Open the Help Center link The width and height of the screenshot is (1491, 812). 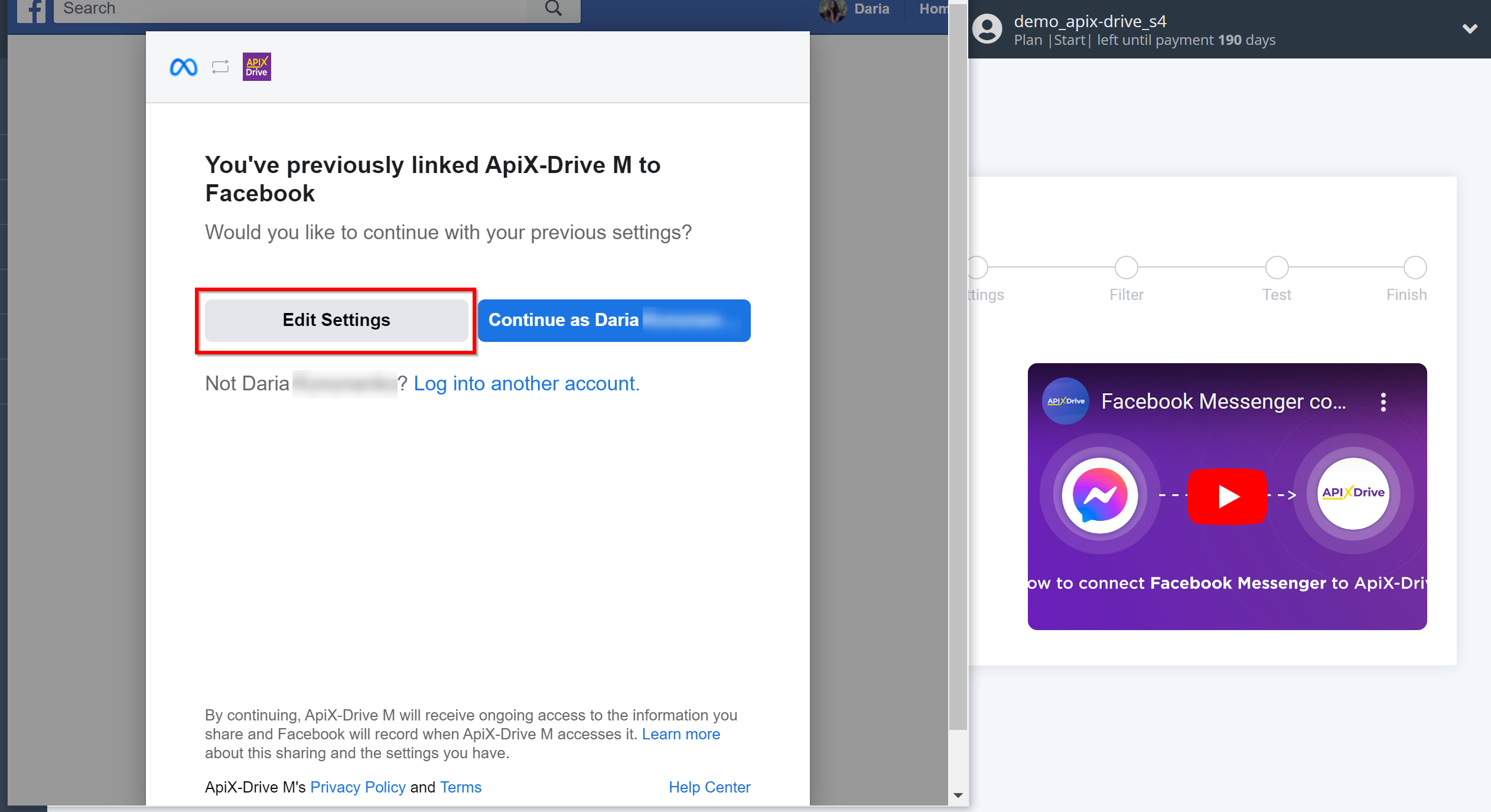[709, 787]
